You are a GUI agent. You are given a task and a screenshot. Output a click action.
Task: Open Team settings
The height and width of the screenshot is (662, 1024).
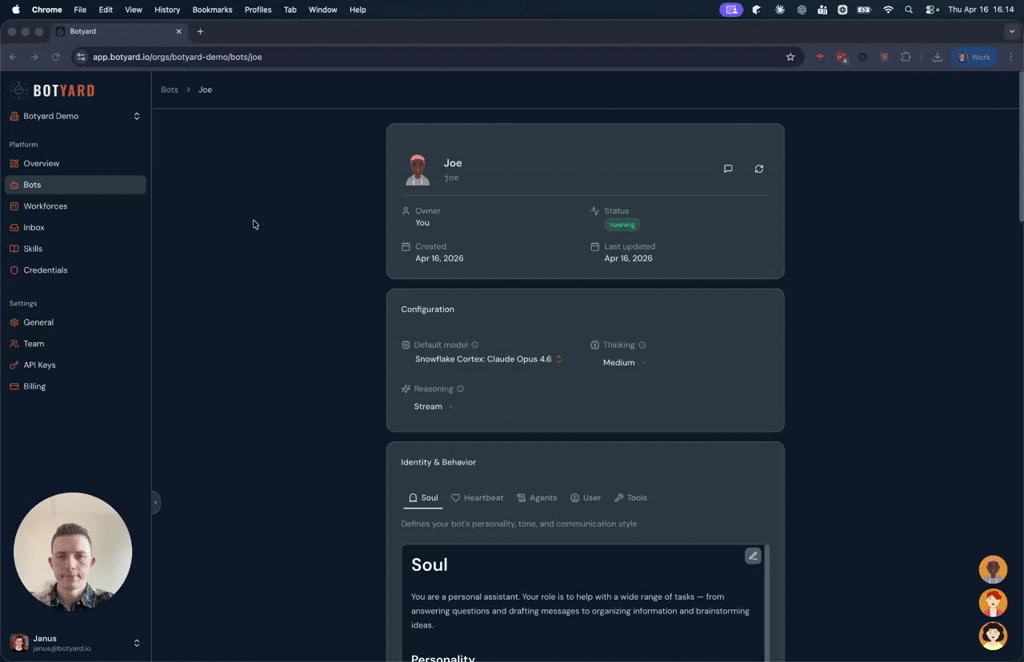75,343
